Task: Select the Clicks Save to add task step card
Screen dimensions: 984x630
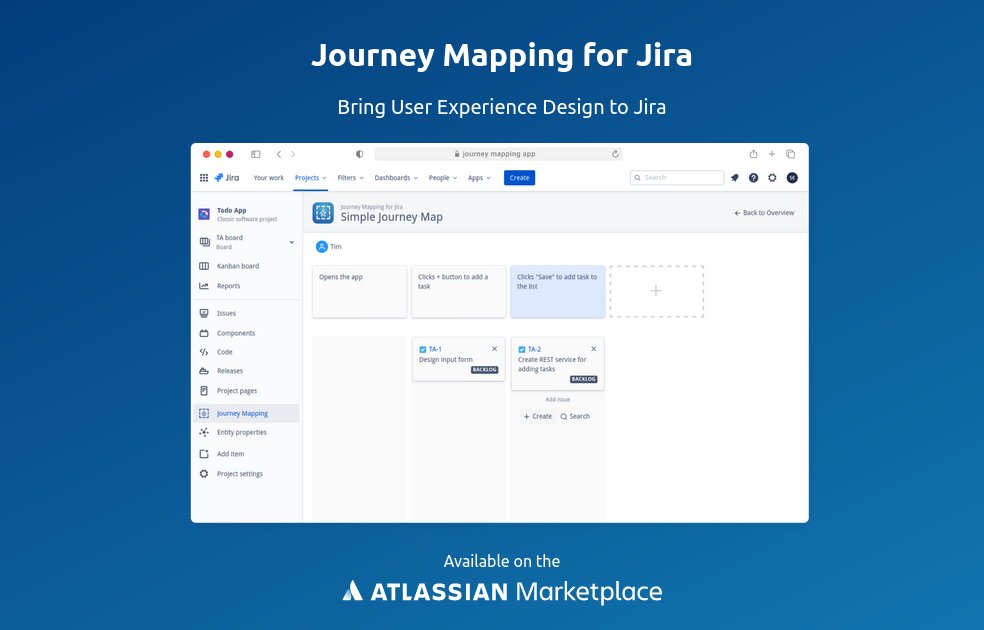Action: pos(557,291)
